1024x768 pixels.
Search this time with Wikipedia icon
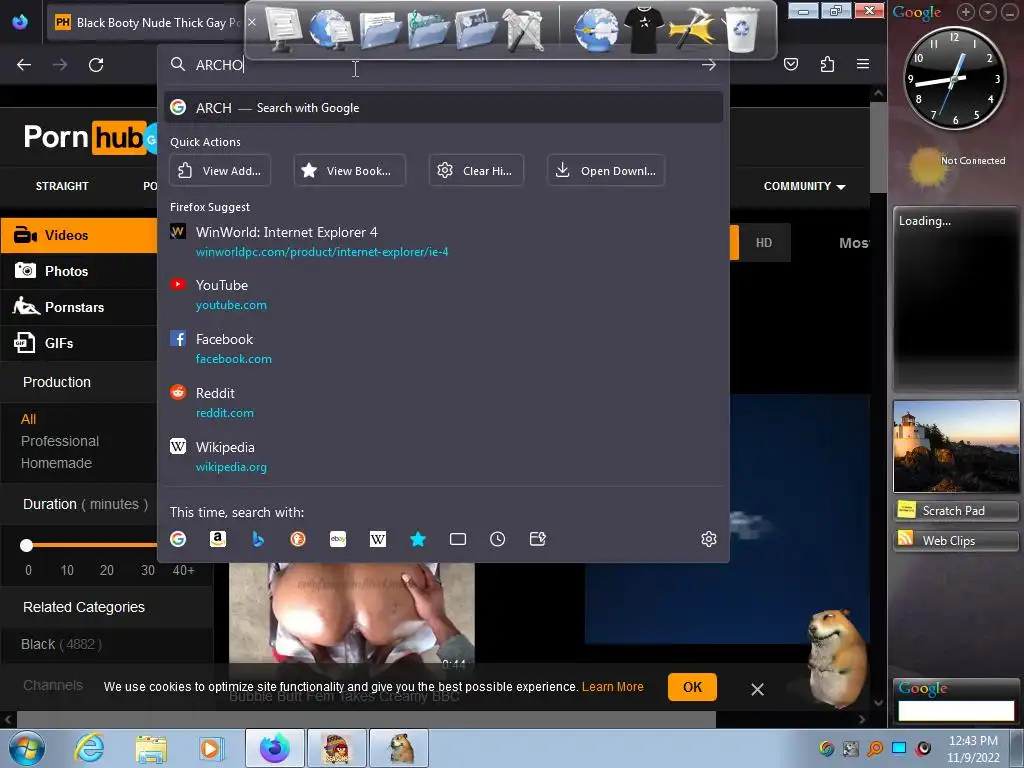(377, 539)
